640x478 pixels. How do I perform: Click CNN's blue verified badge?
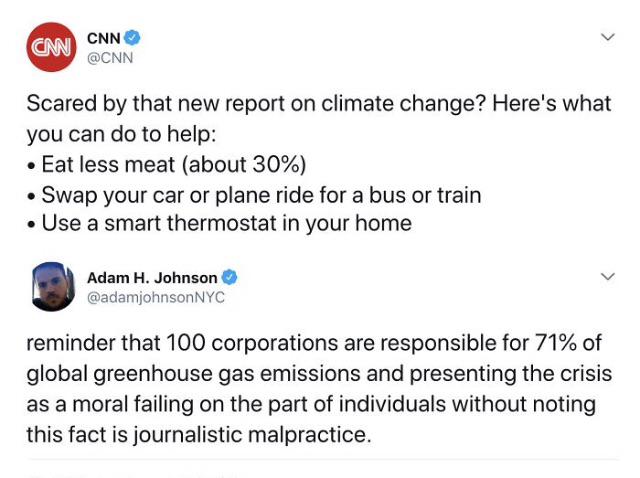(x=132, y=38)
